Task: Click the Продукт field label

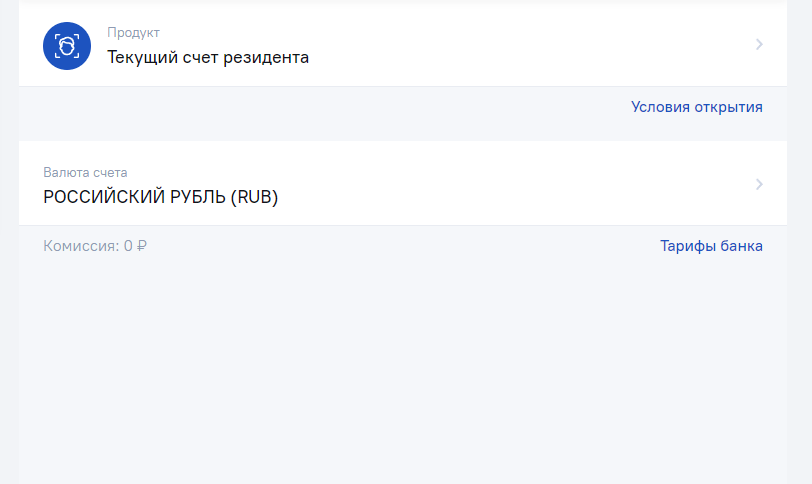Action: click(133, 33)
